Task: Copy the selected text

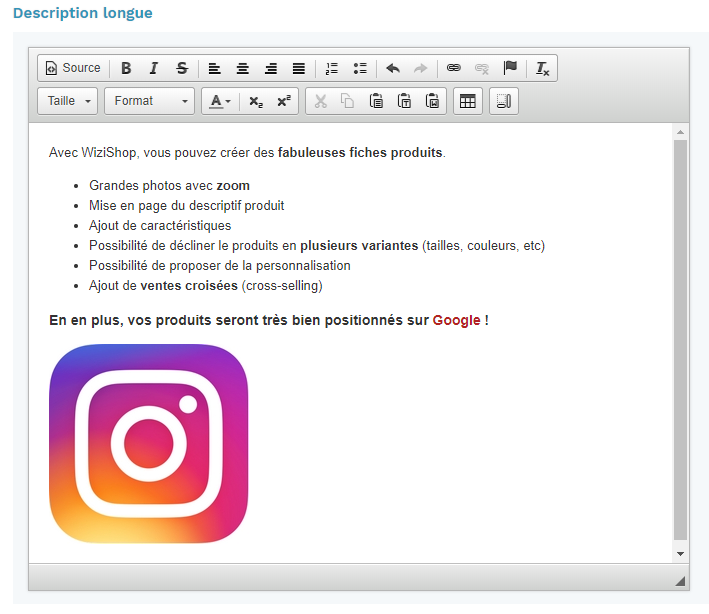Action: tap(348, 101)
